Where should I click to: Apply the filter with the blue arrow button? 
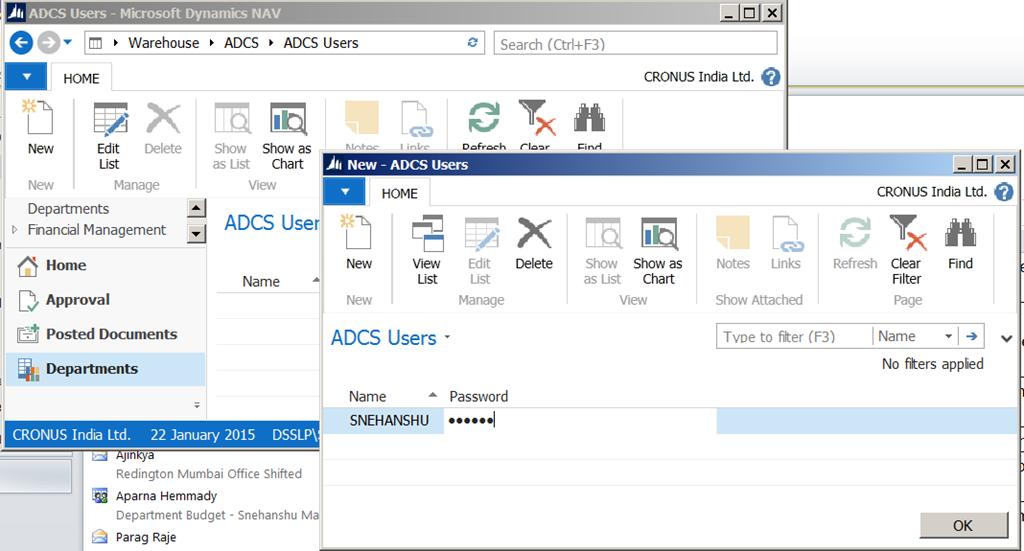tap(972, 336)
